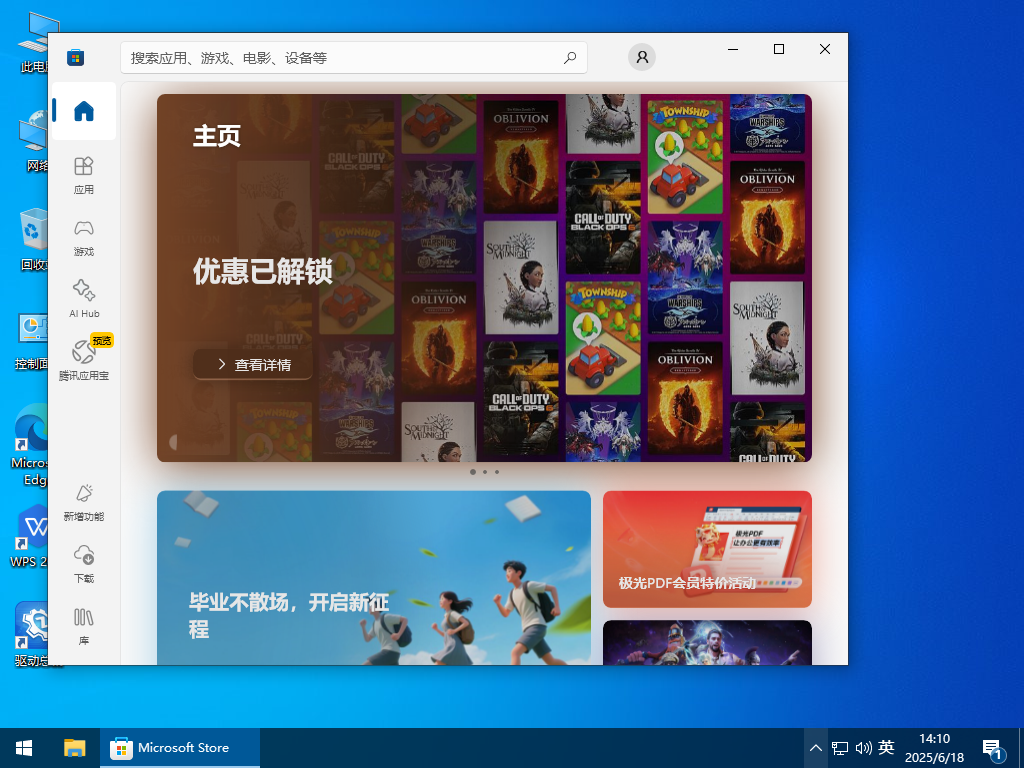Select the first carousel page dot

point(473,472)
